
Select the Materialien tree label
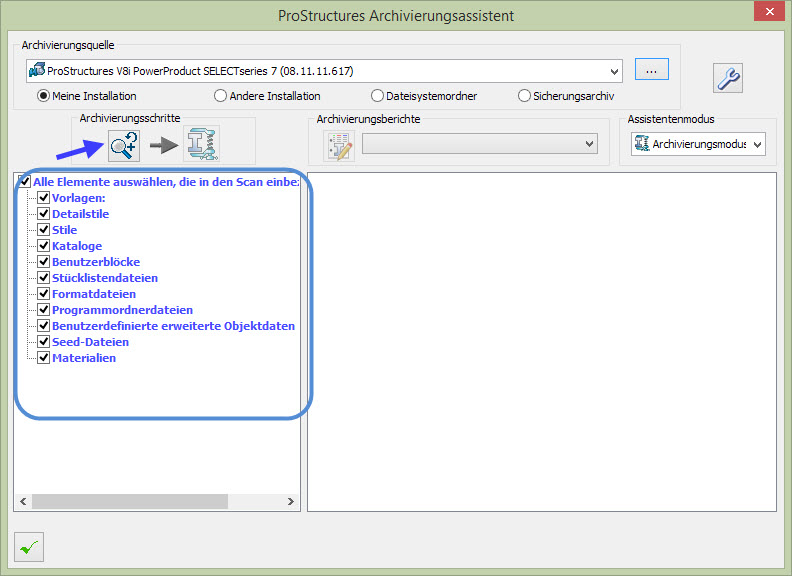click(x=84, y=358)
